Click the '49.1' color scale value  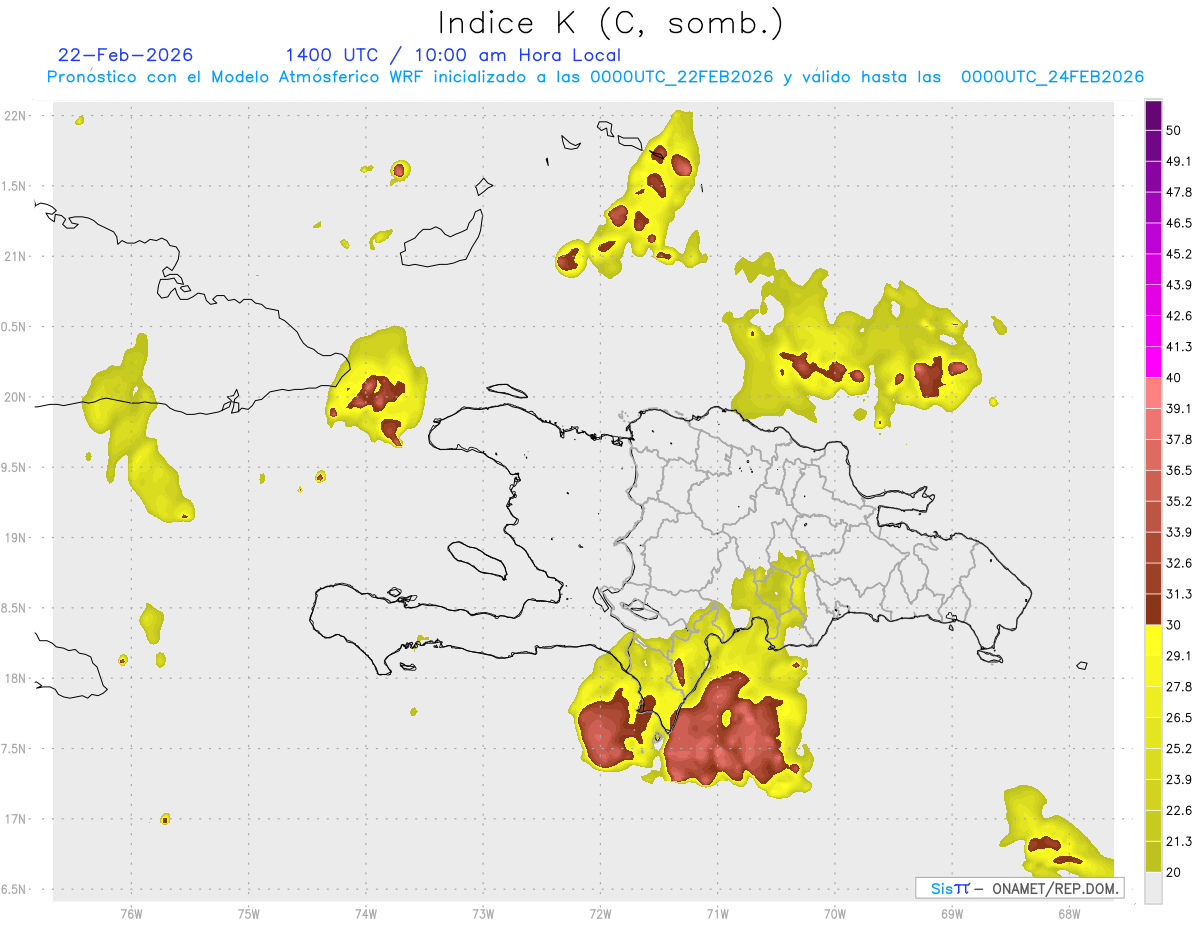point(1179,161)
